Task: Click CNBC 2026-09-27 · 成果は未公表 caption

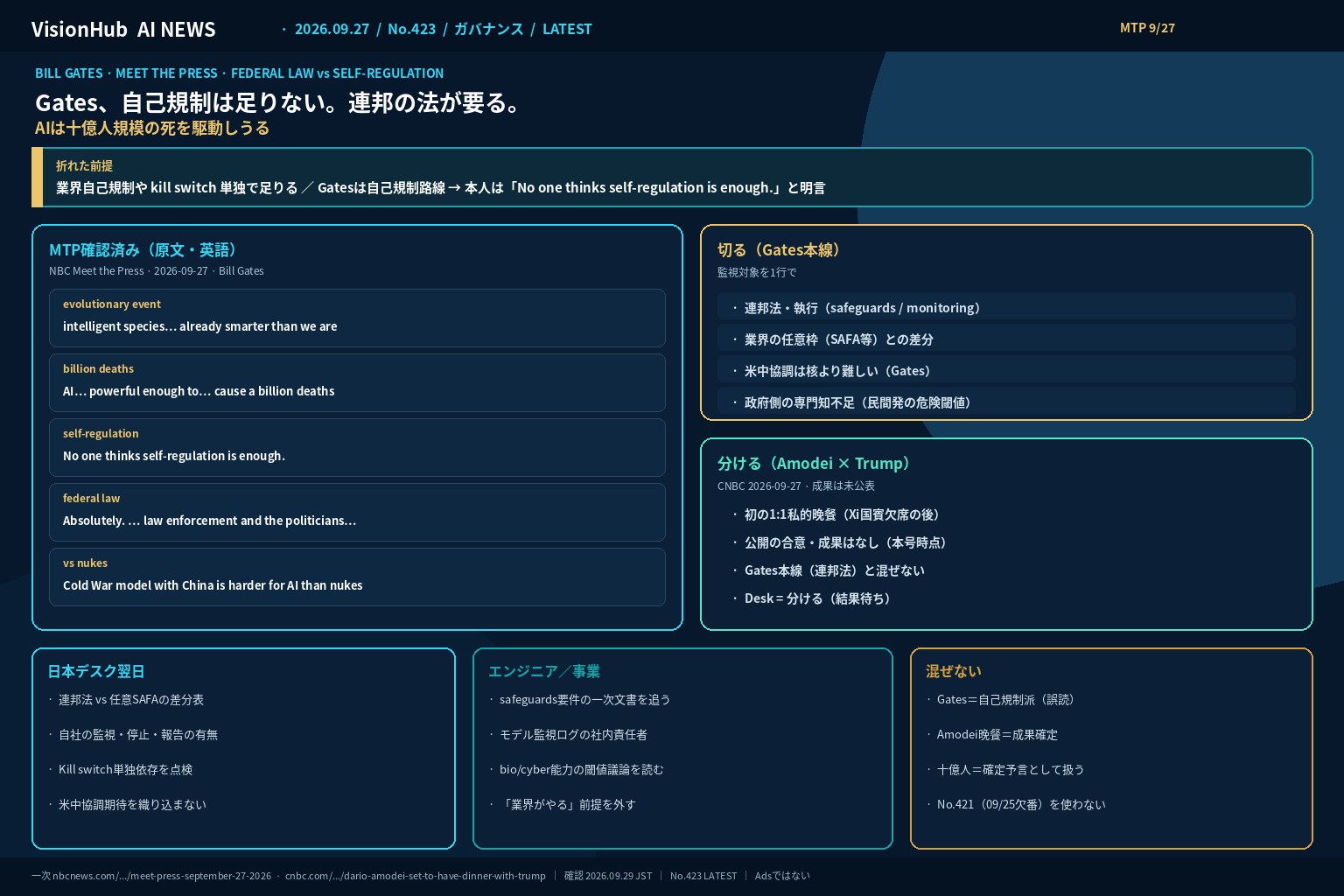Action: click(x=796, y=486)
